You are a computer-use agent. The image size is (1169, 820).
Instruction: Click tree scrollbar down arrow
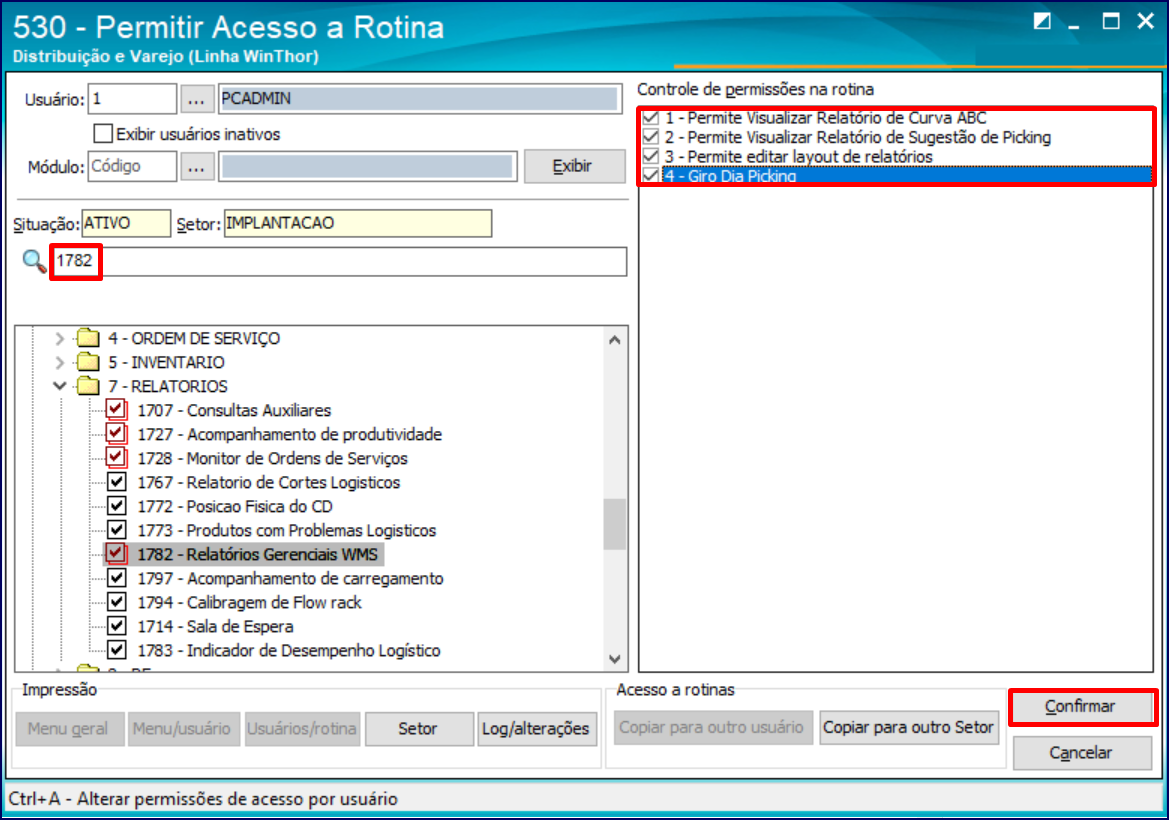[x=615, y=659]
